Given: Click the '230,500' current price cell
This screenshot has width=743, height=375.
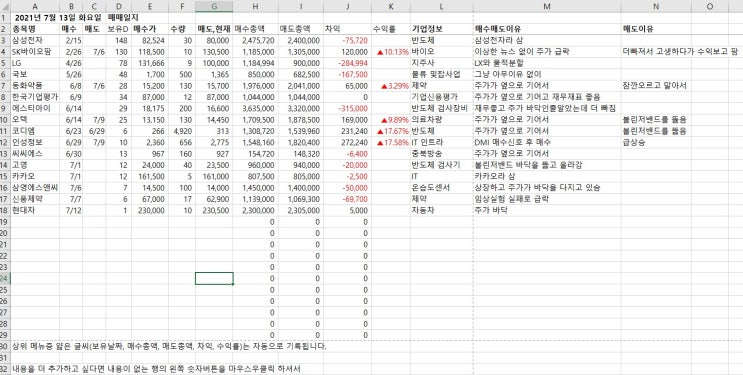Looking at the screenshot, I should point(214,210).
